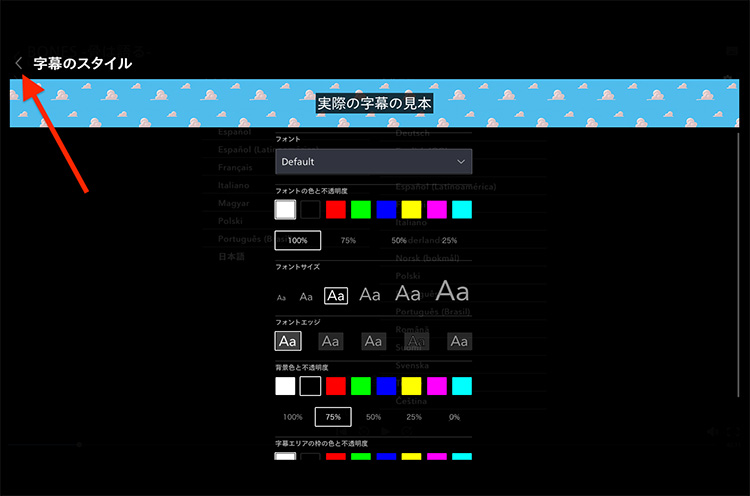Viewport: 750px width, 496px height.
Task: Click the subtitle sample preview banner
Action: tap(375, 104)
